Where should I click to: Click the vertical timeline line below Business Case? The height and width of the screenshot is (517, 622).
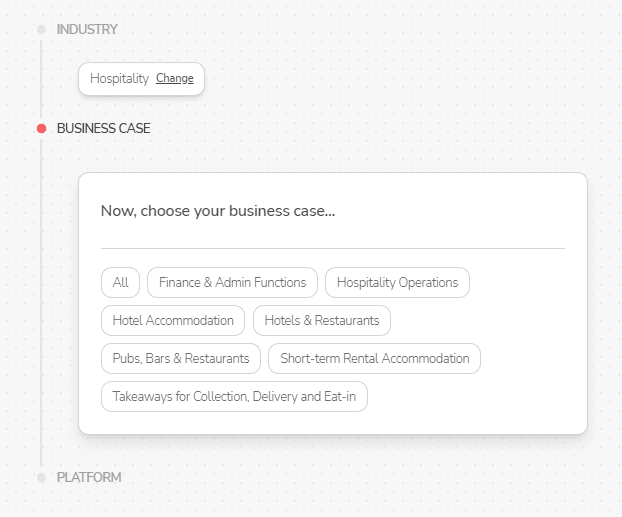pos(41,300)
